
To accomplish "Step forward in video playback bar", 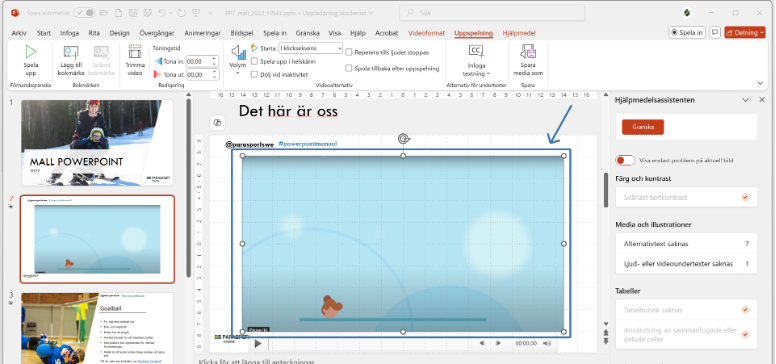I will (x=498, y=343).
